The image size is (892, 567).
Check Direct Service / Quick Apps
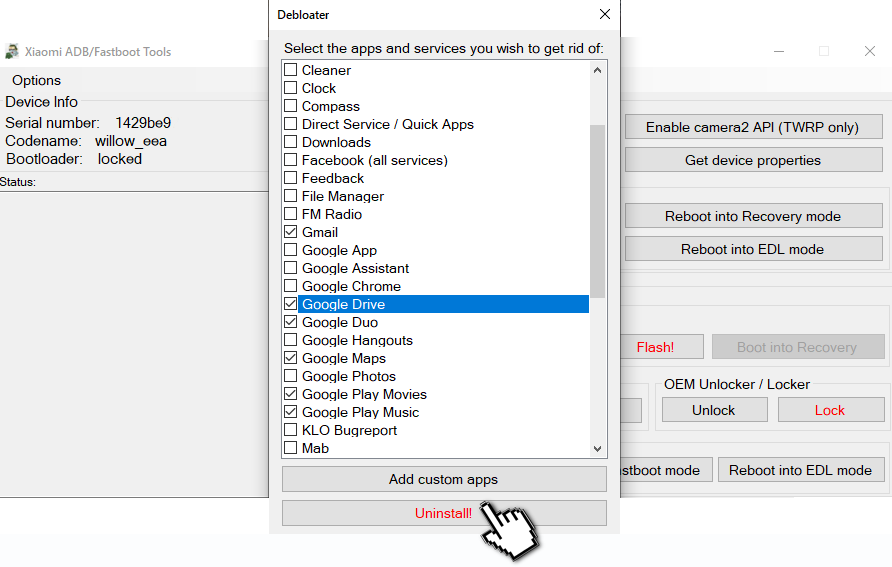pyautogui.click(x=290, y=123)
